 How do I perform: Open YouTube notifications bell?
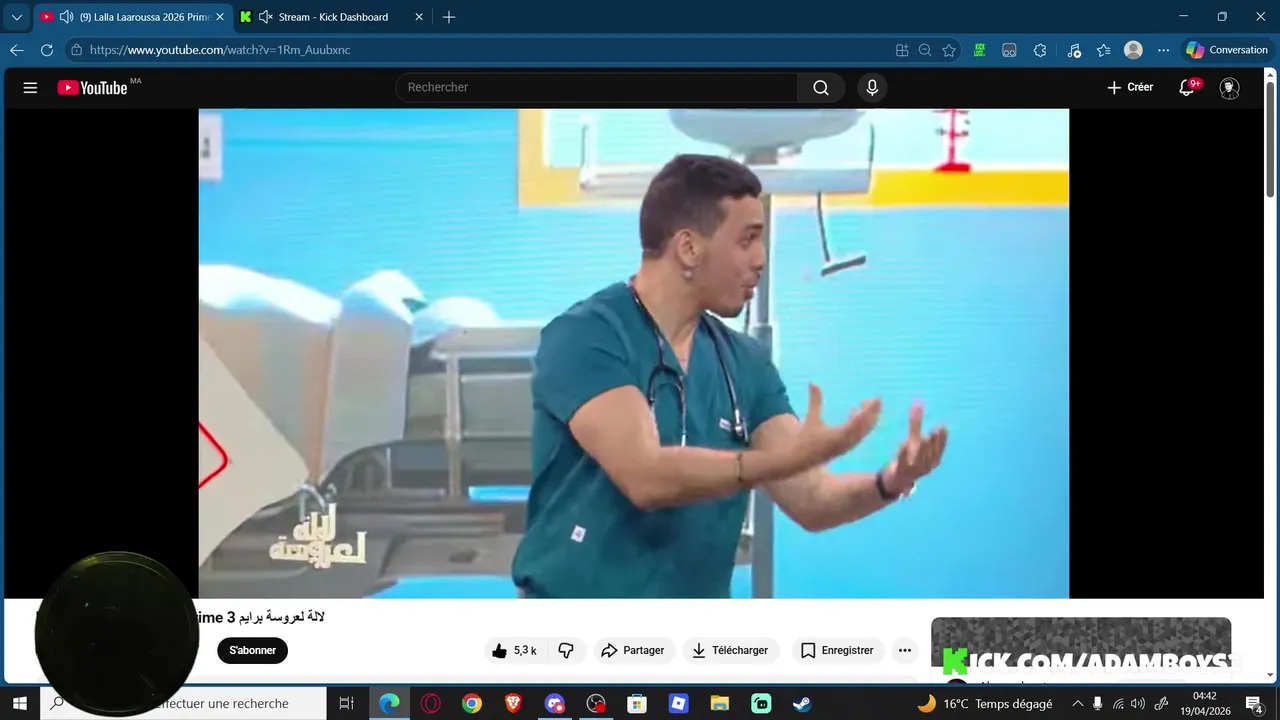1187,88
